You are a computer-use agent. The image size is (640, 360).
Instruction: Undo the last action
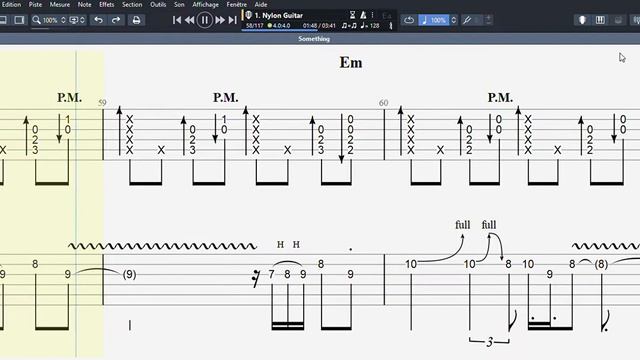click(98, 20)
